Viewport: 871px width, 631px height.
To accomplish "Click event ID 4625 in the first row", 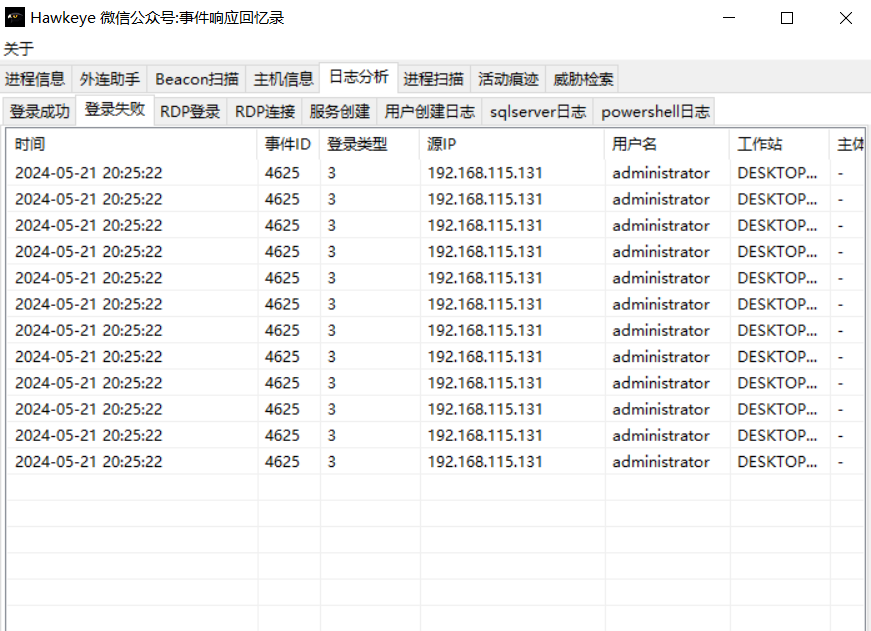I will (282, 173).
